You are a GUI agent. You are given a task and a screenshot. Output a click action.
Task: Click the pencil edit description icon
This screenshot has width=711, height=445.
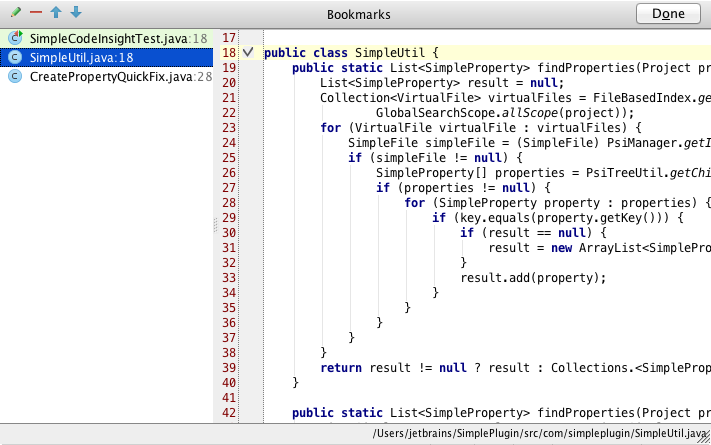[16, 12]
